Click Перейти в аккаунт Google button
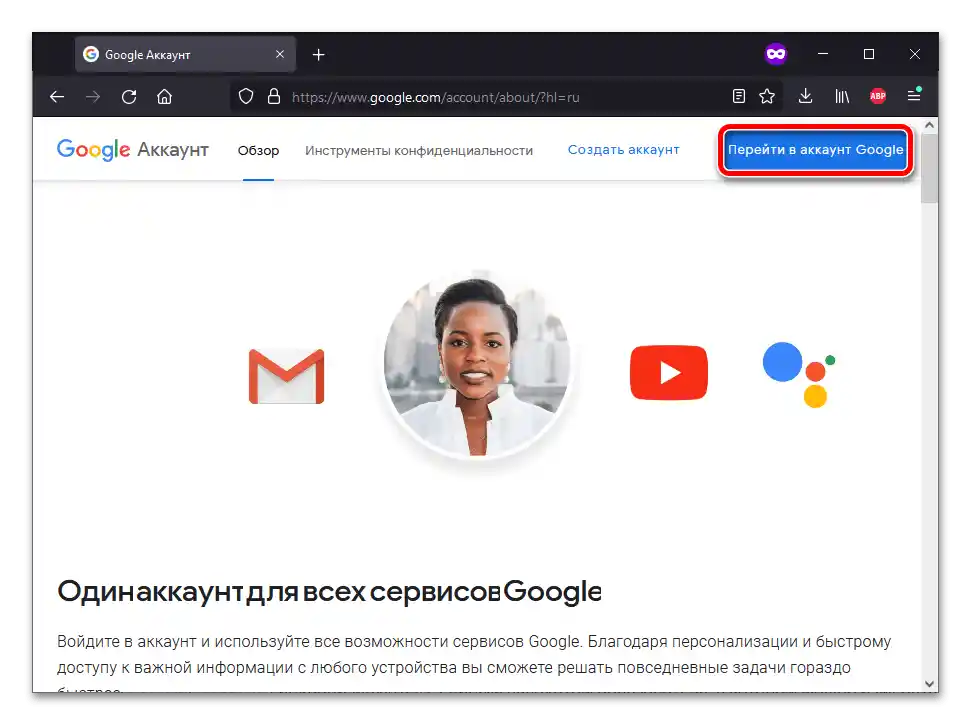The image size is (970, 724). tap(815, 150)
